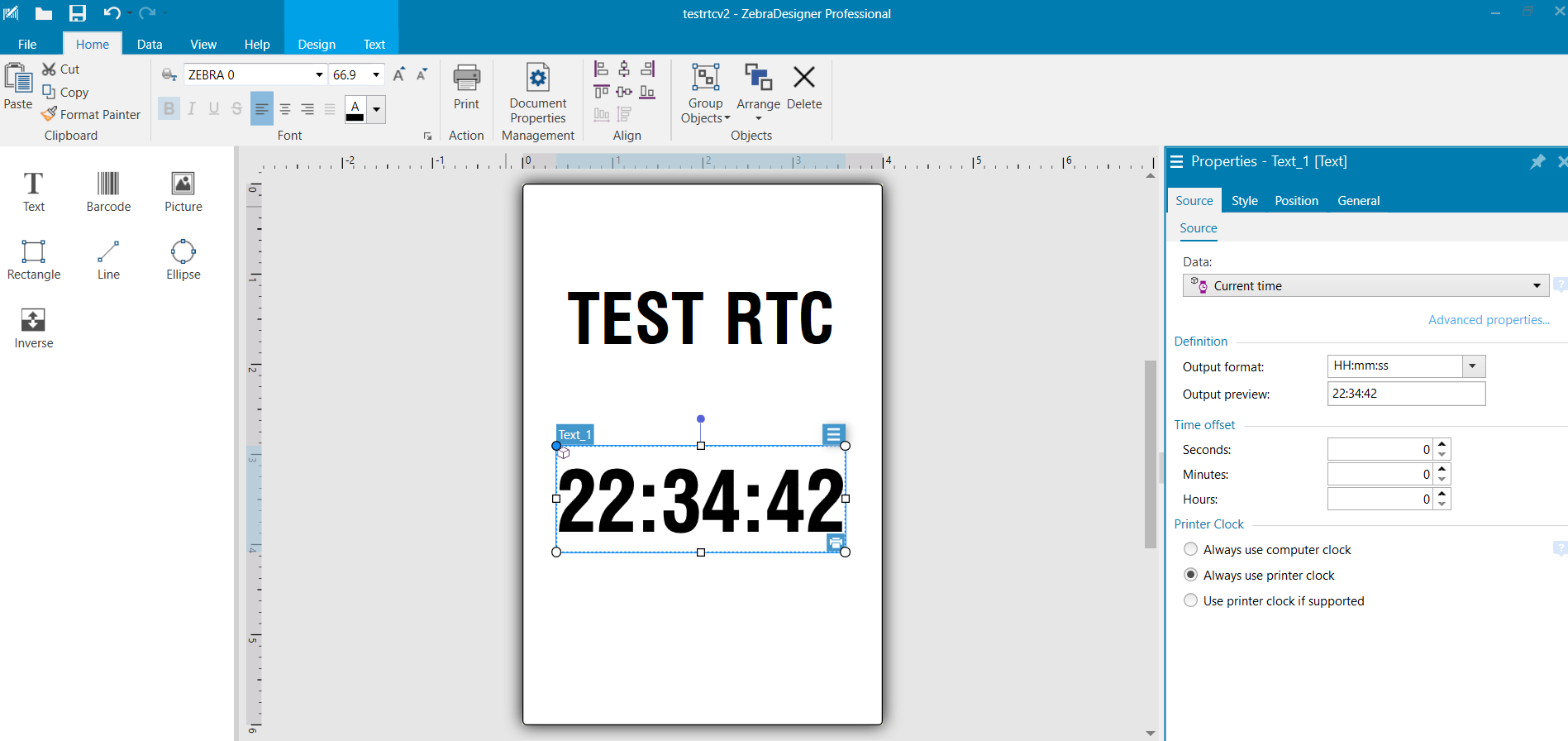The height and width of the screenshot is (741, 1568).
Task: Select Use printer clock if supported
Action: point(1275,600)
